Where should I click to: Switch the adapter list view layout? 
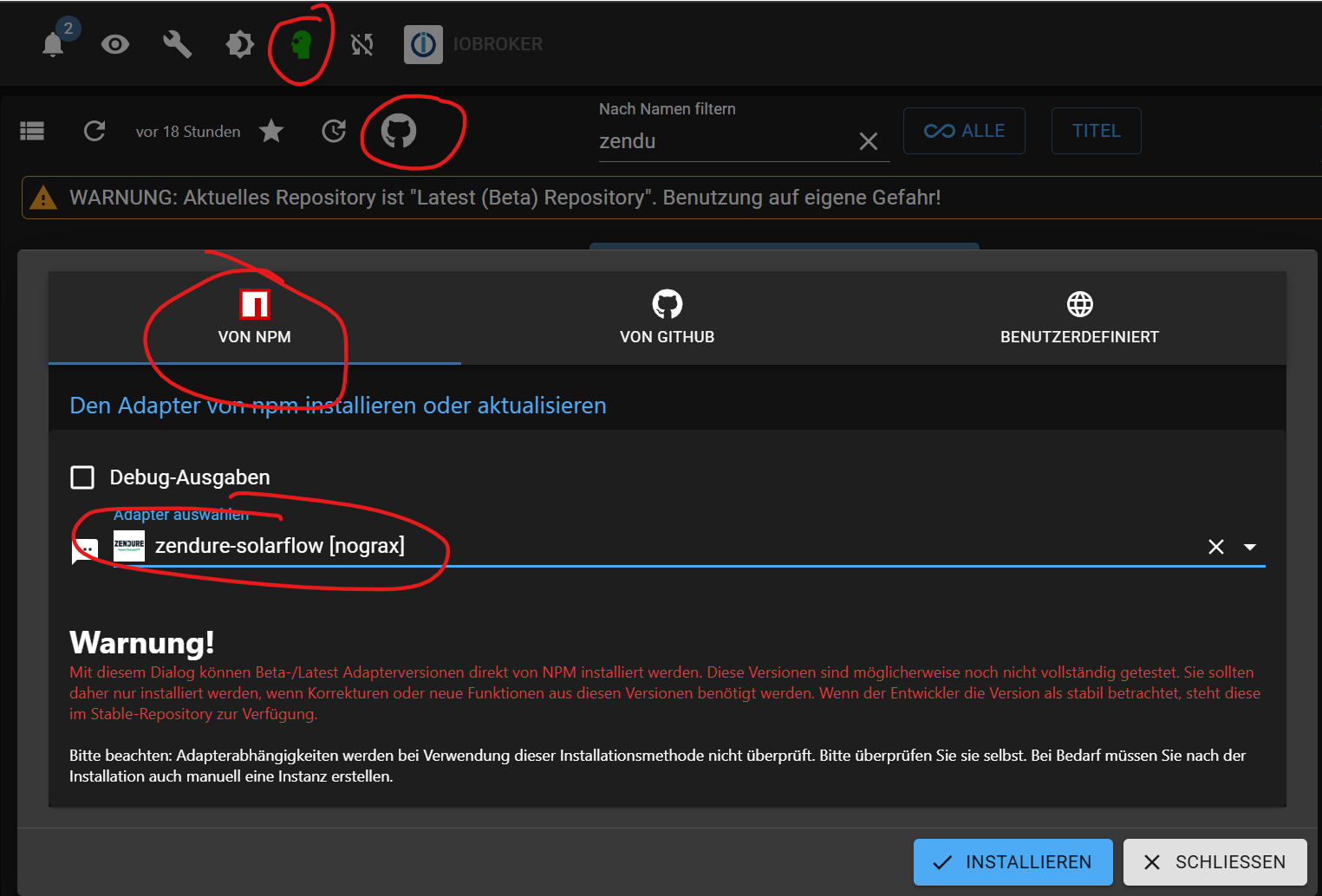click(32, 131)
